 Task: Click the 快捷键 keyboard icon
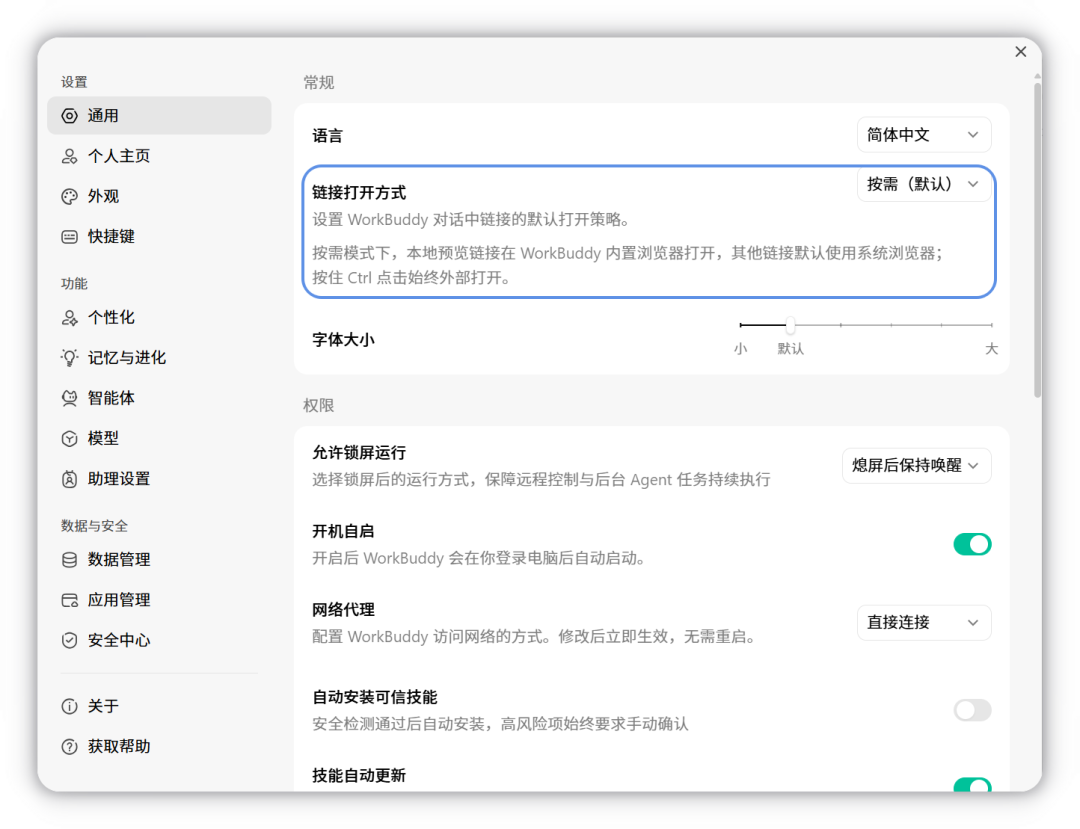click(70, 237)
